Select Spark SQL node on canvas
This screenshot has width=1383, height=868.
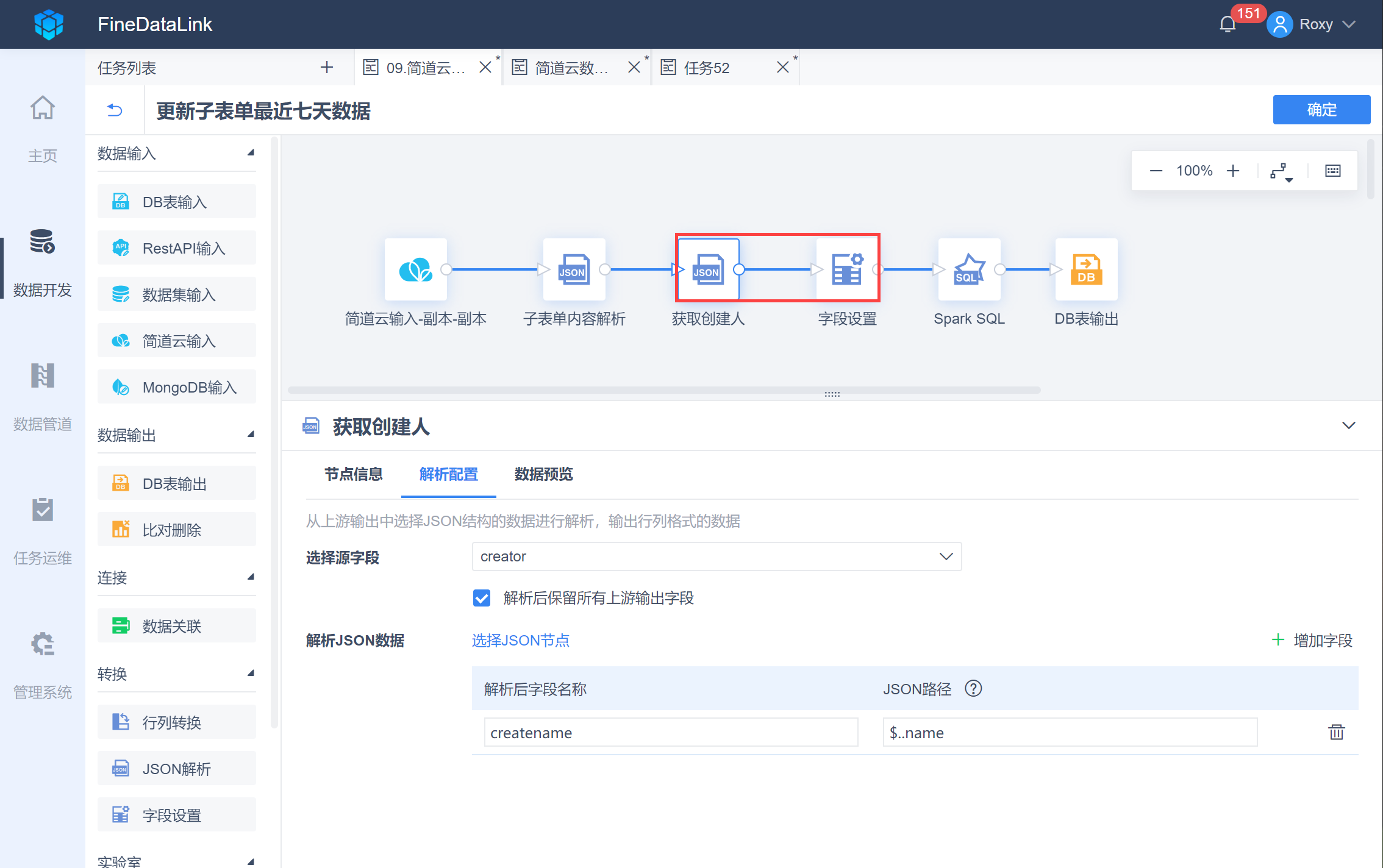tap(970, 269)
